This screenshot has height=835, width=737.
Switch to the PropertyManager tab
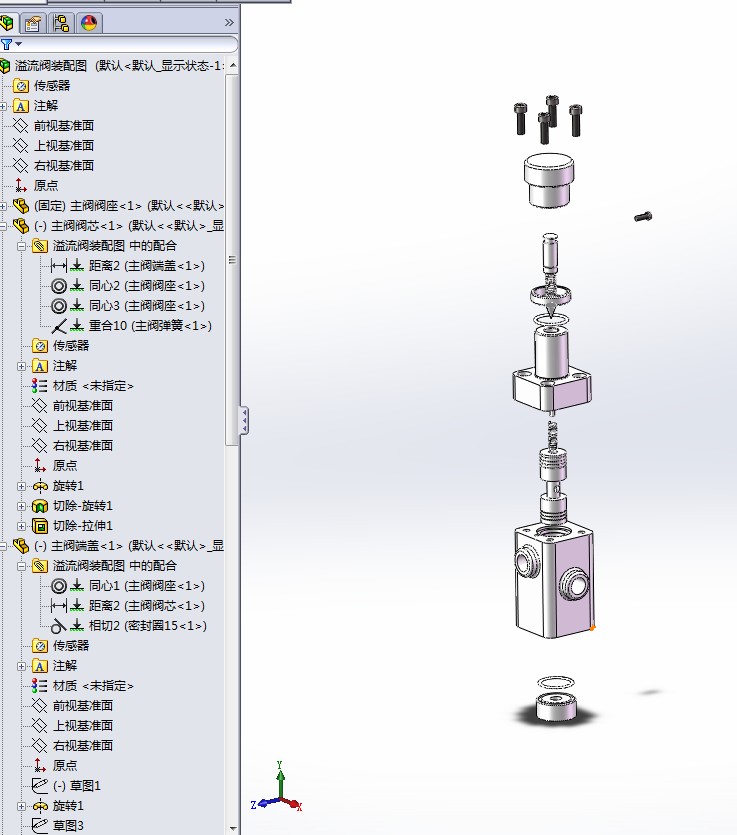coord(33,23)
